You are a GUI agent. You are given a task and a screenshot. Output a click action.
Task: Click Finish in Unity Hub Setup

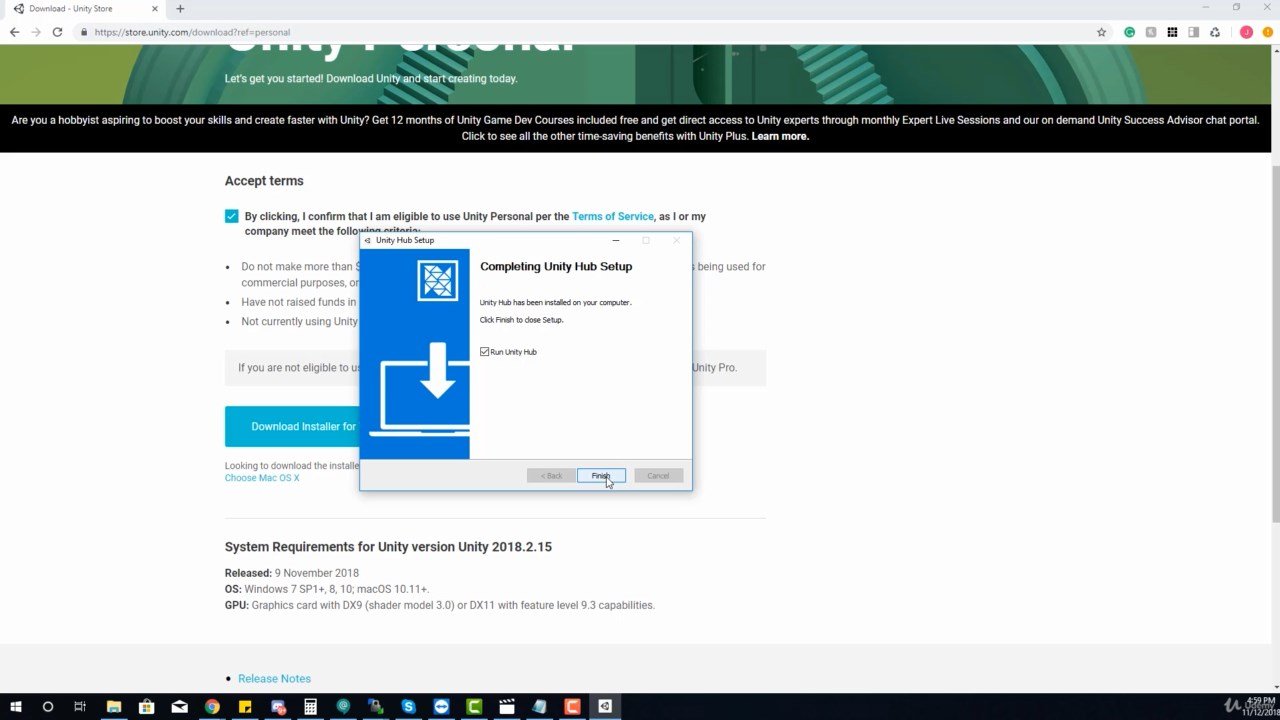[x=601, y=476]
